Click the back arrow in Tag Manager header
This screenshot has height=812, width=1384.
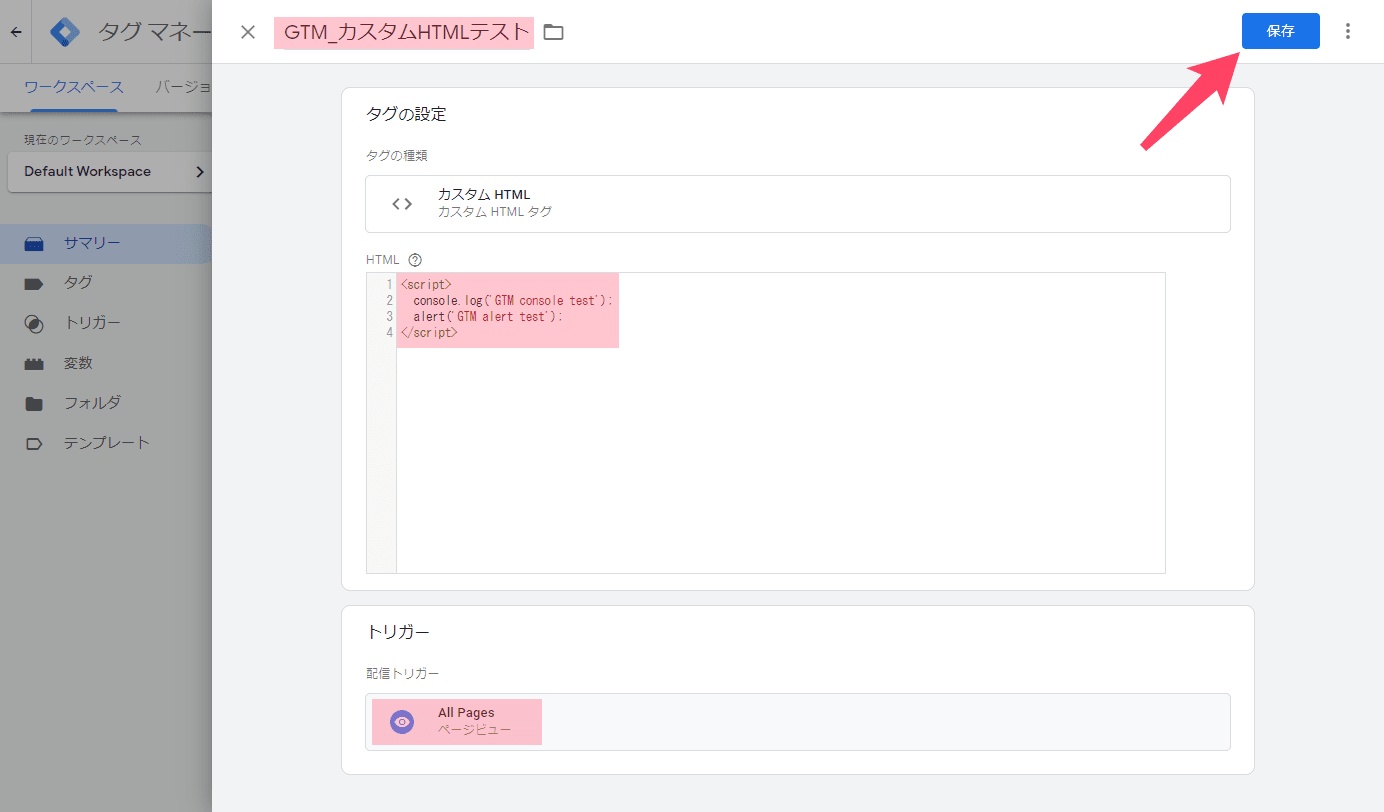[16, 32]
